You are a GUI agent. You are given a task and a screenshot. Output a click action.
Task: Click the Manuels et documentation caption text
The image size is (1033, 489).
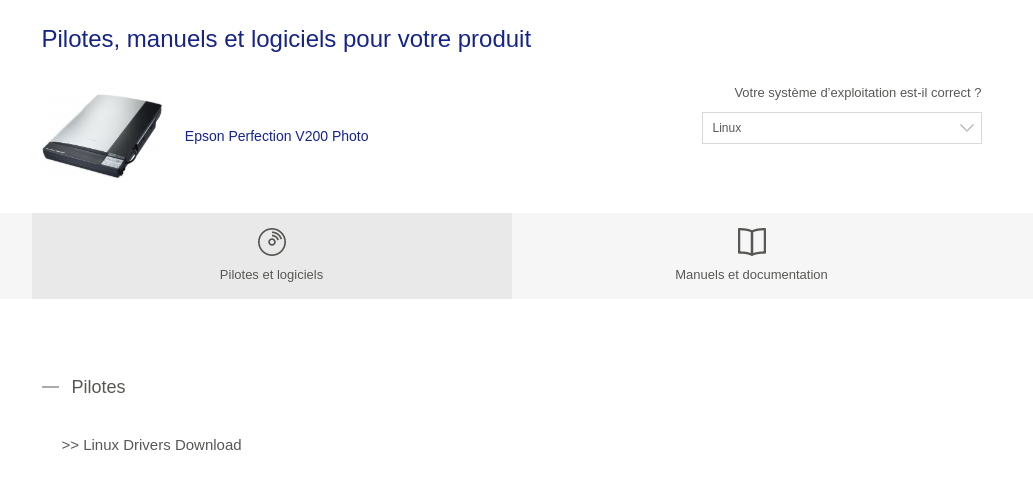coord(752,275)
